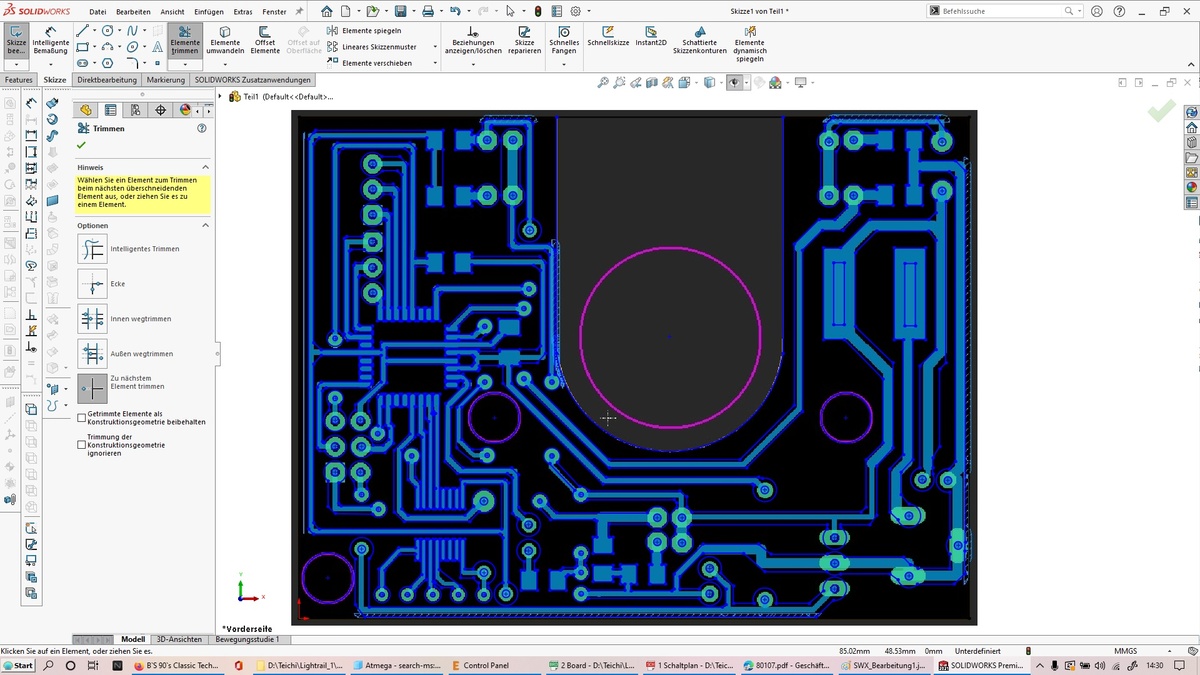Click the Windows Start button
Image resolution: width=1200 pixels, height=675 pixels.
pyautogui.click(x=18, y=665)
